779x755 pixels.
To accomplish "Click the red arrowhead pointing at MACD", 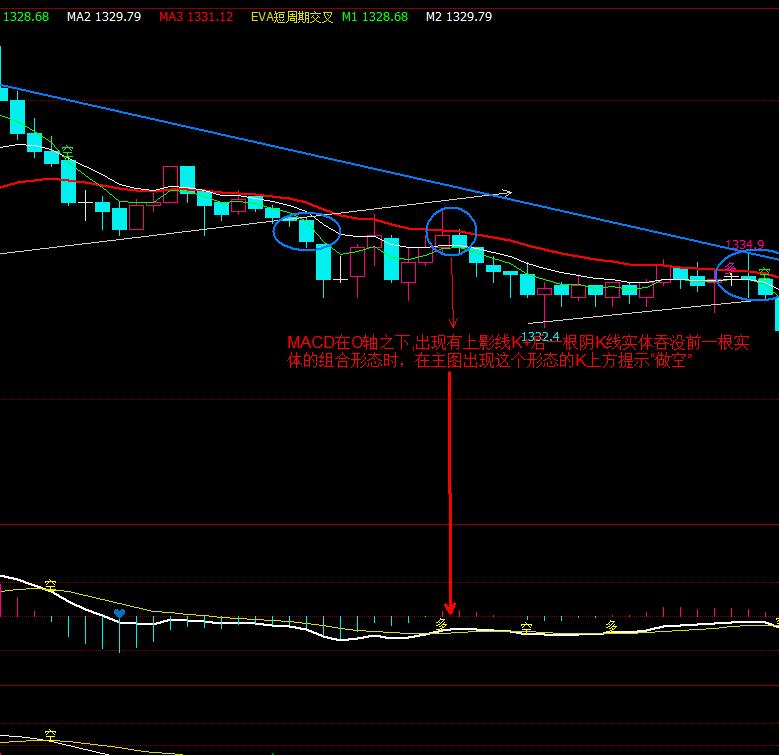I will (449, 607).
